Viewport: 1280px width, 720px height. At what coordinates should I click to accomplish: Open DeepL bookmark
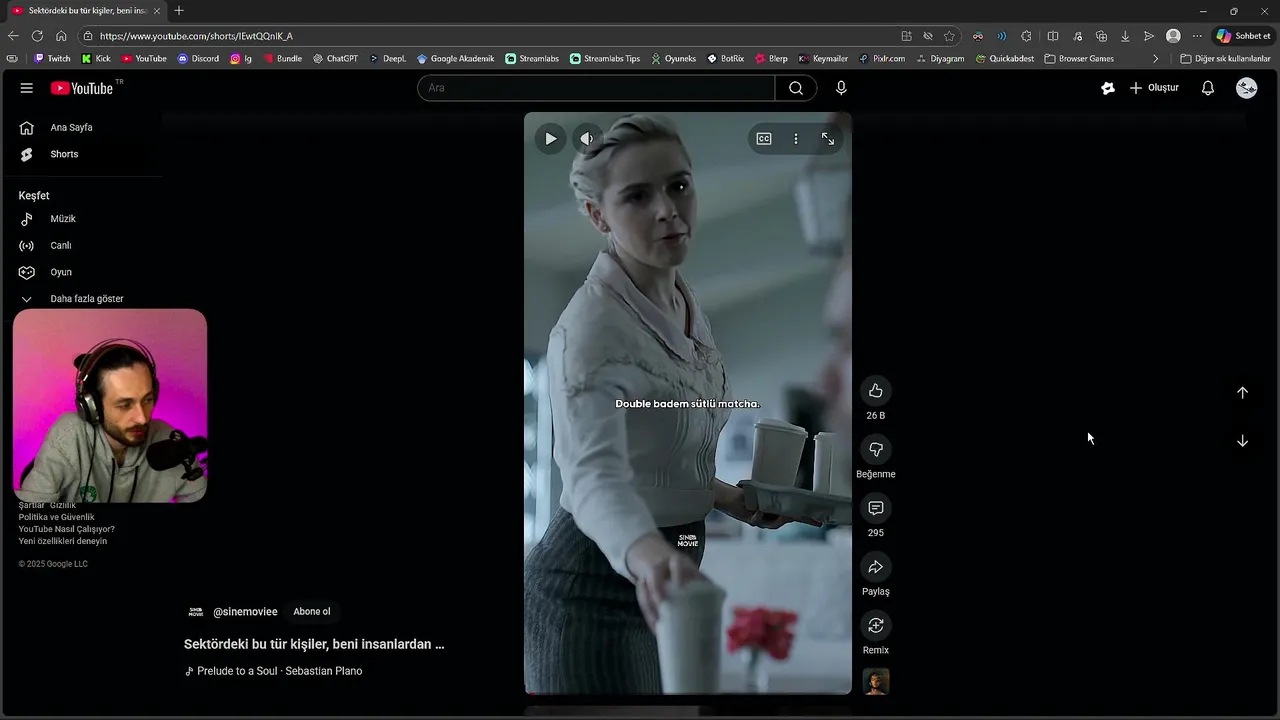388,59
